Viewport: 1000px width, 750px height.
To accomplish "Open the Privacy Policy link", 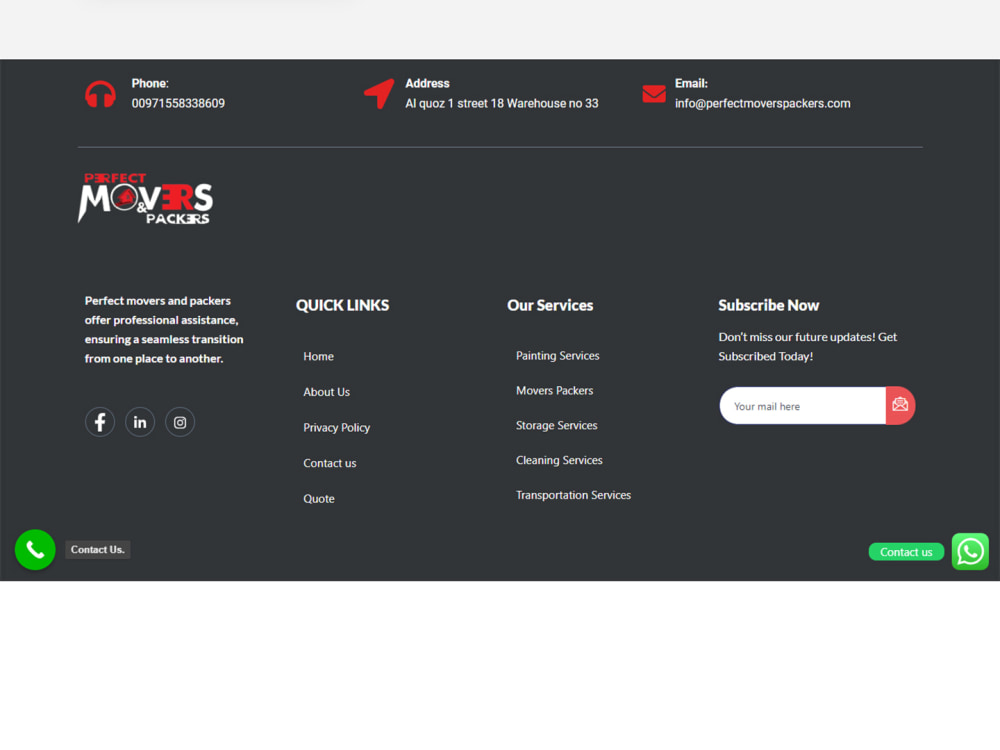I will pos(337,428).
